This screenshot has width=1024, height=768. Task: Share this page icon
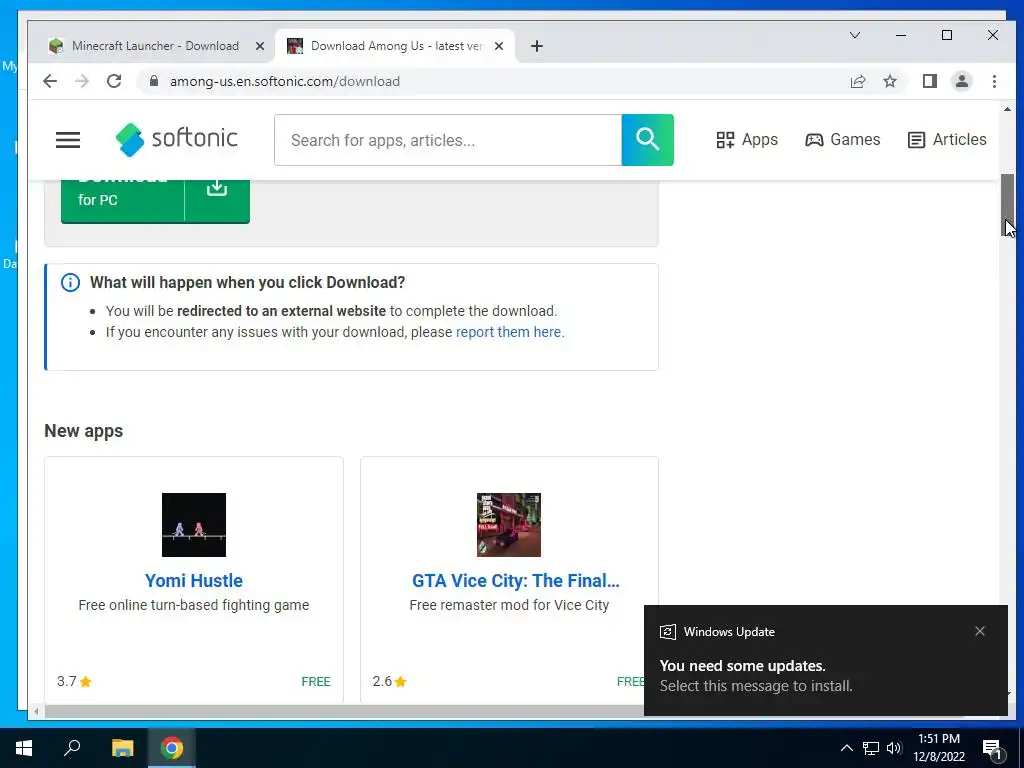857,81
